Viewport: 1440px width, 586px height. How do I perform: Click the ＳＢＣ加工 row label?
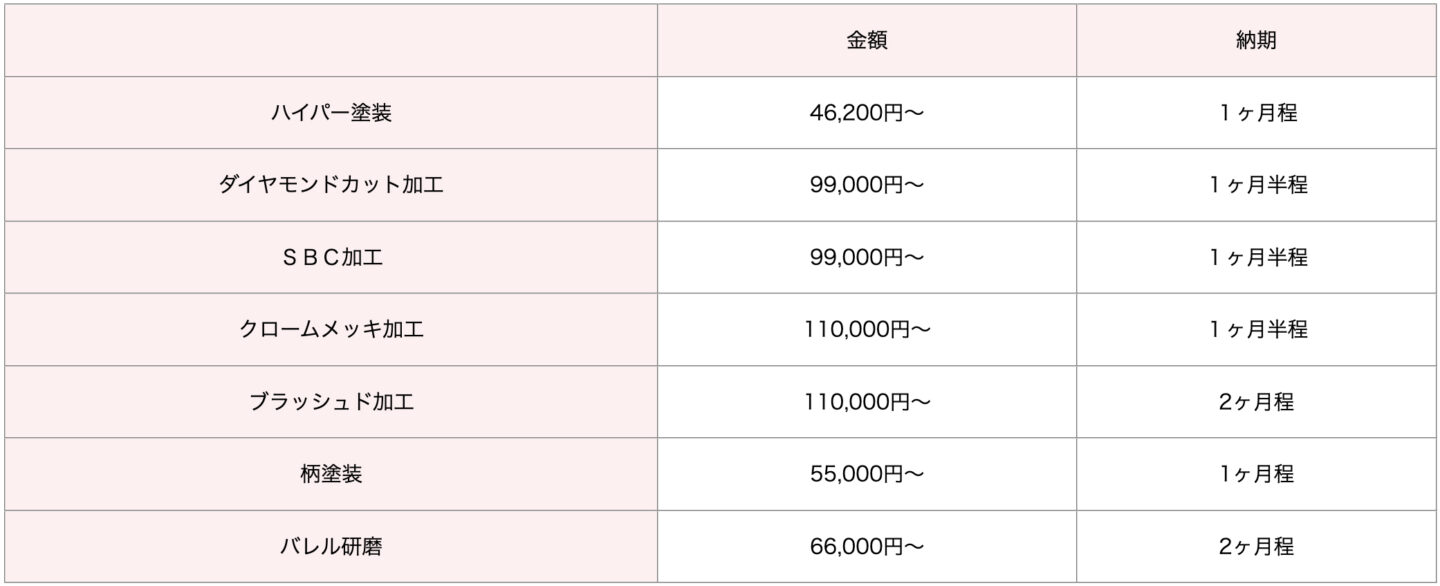[331, 258]
